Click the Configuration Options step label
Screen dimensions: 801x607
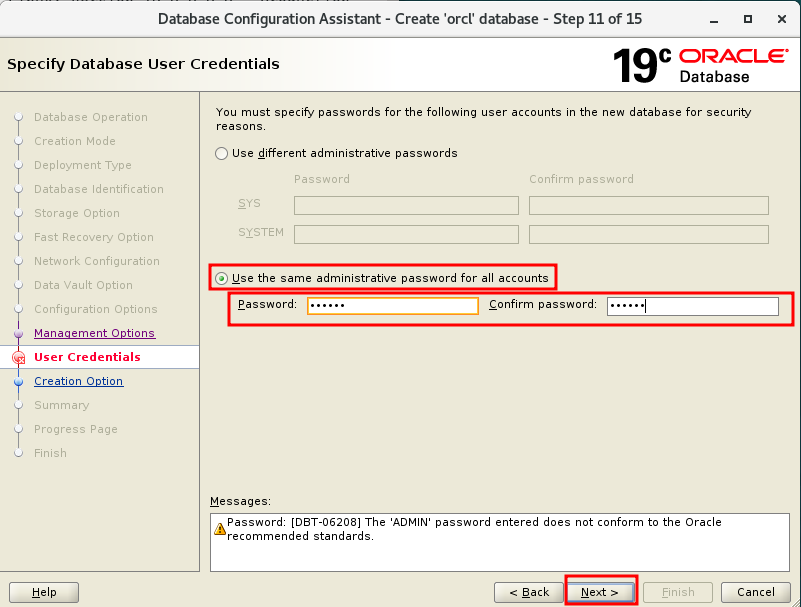pyautogui.click(x=96, y=309)
